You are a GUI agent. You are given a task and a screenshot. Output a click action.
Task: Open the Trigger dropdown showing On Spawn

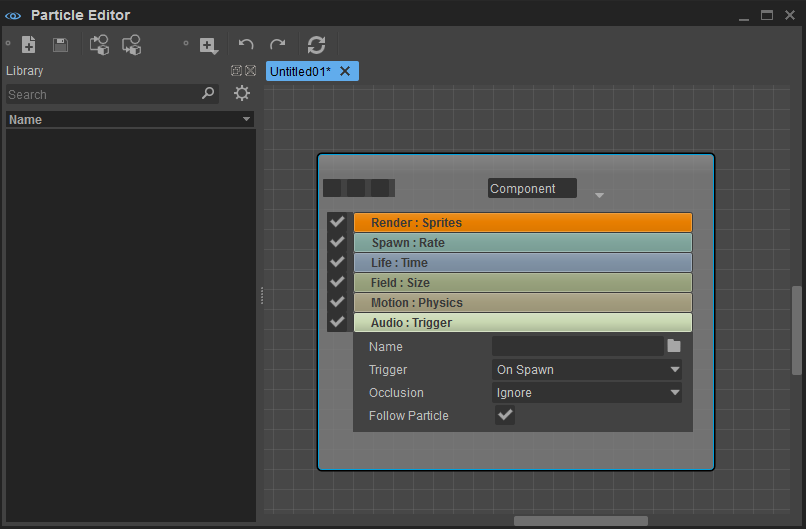[587, 370]
